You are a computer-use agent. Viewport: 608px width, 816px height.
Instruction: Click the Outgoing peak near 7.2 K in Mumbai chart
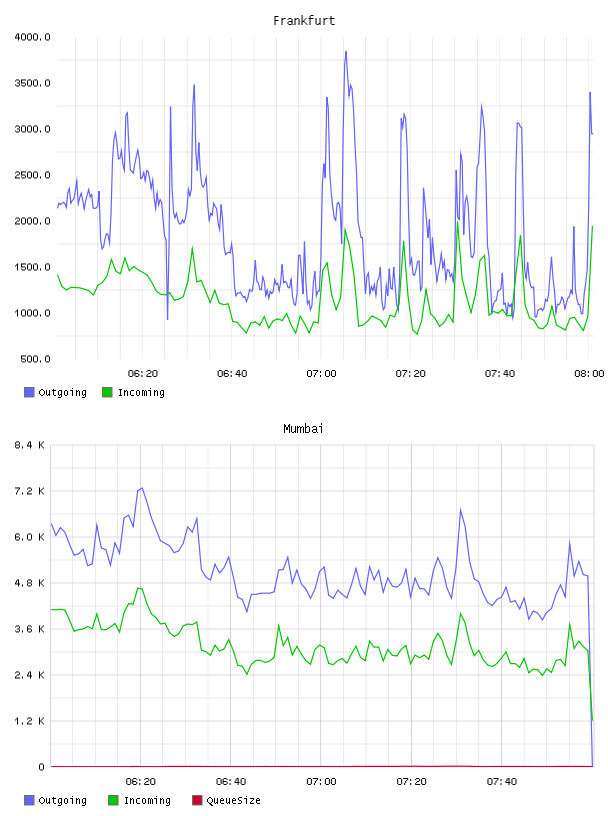pos(142,488)
